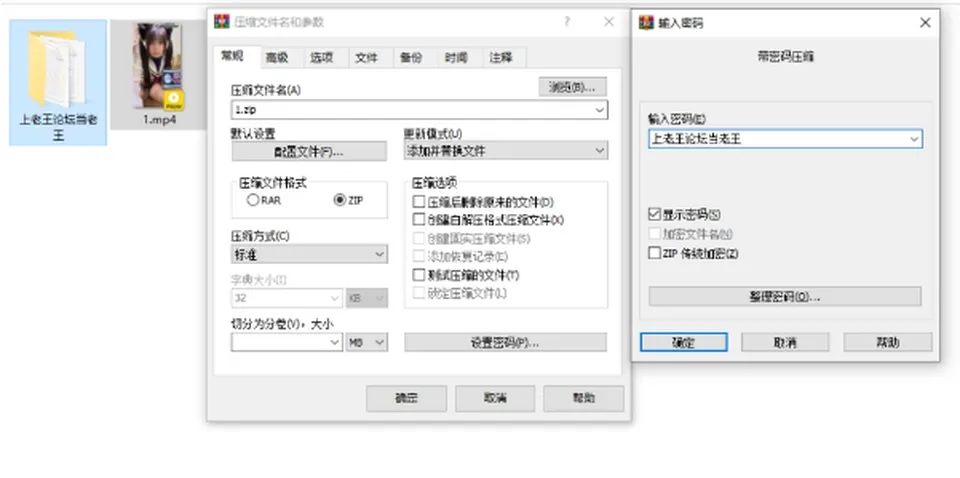
Task: Open the 切分为分卷 size dropdown
Action: point(287,343)
